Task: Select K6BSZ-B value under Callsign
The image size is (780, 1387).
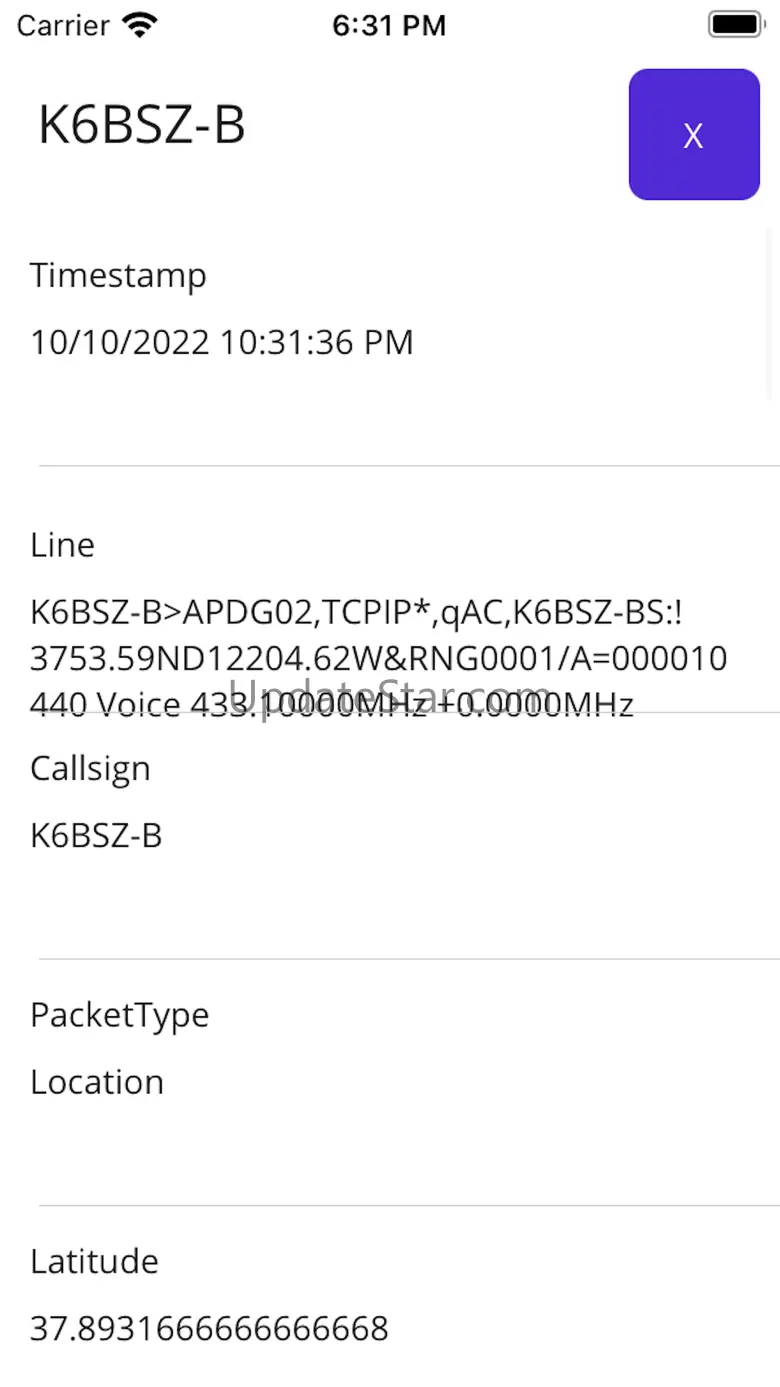Action: [96, 835]
